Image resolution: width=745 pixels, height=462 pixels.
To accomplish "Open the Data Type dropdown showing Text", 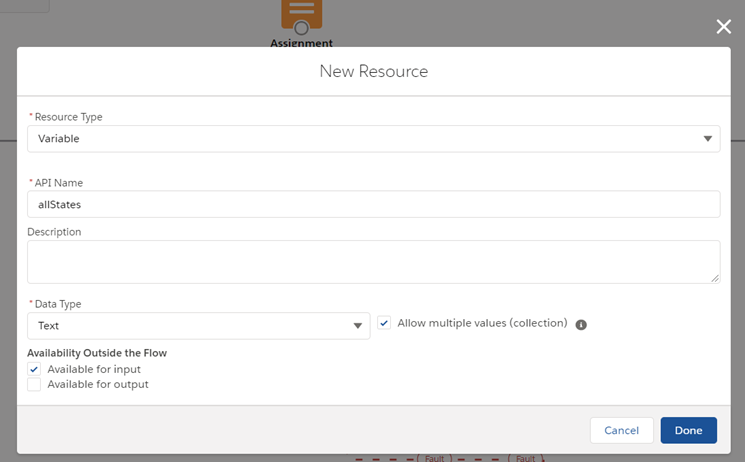I will 199,326.
